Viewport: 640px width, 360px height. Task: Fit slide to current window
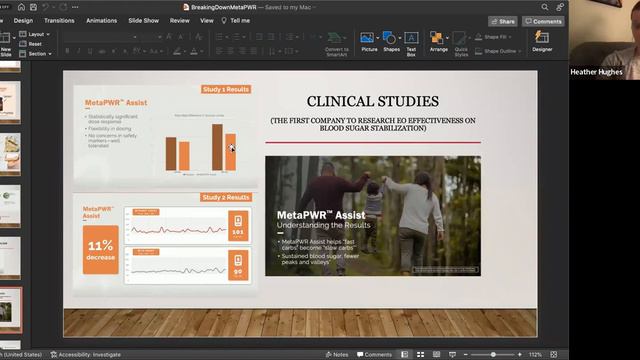tap(553, 354)
